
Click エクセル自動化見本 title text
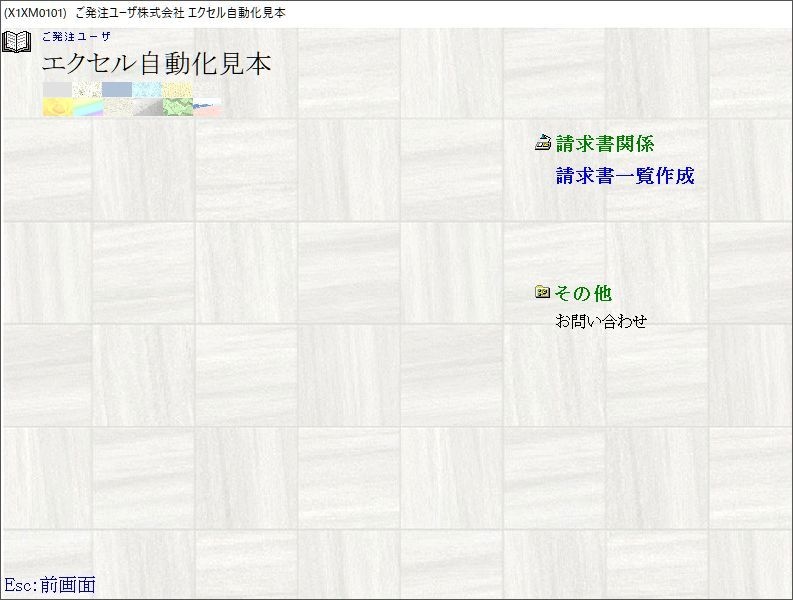coord(156,63)
